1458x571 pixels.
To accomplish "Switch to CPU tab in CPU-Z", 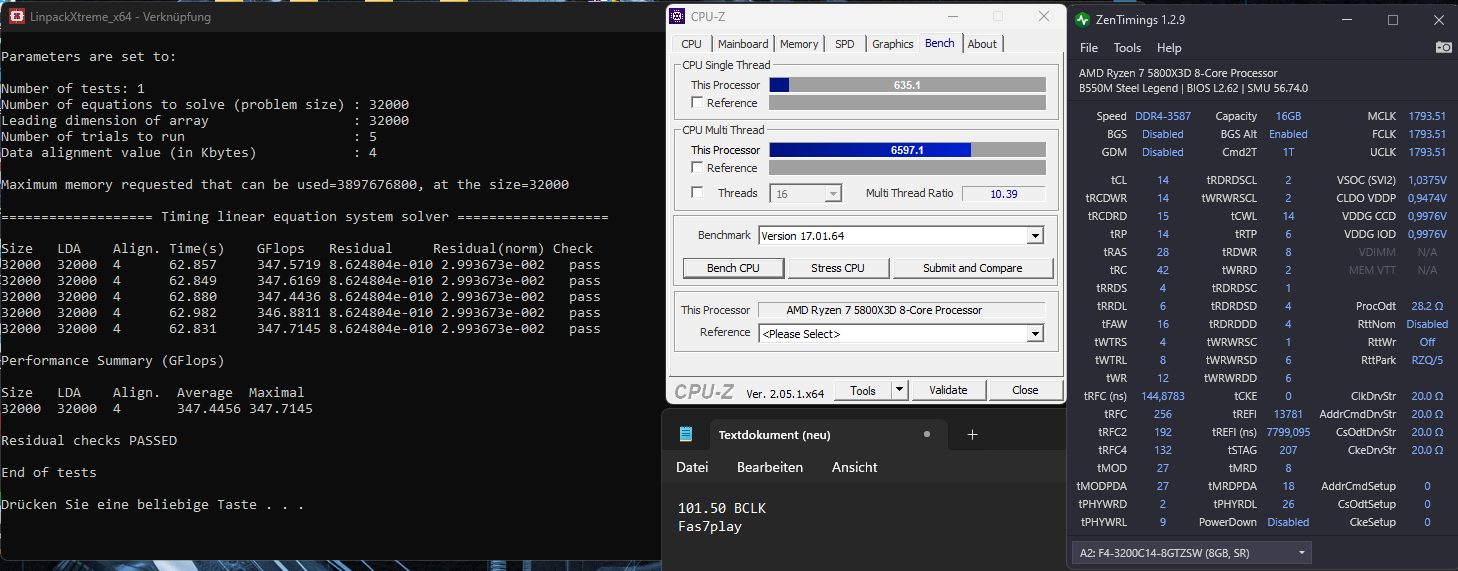I will coord(691,44).
